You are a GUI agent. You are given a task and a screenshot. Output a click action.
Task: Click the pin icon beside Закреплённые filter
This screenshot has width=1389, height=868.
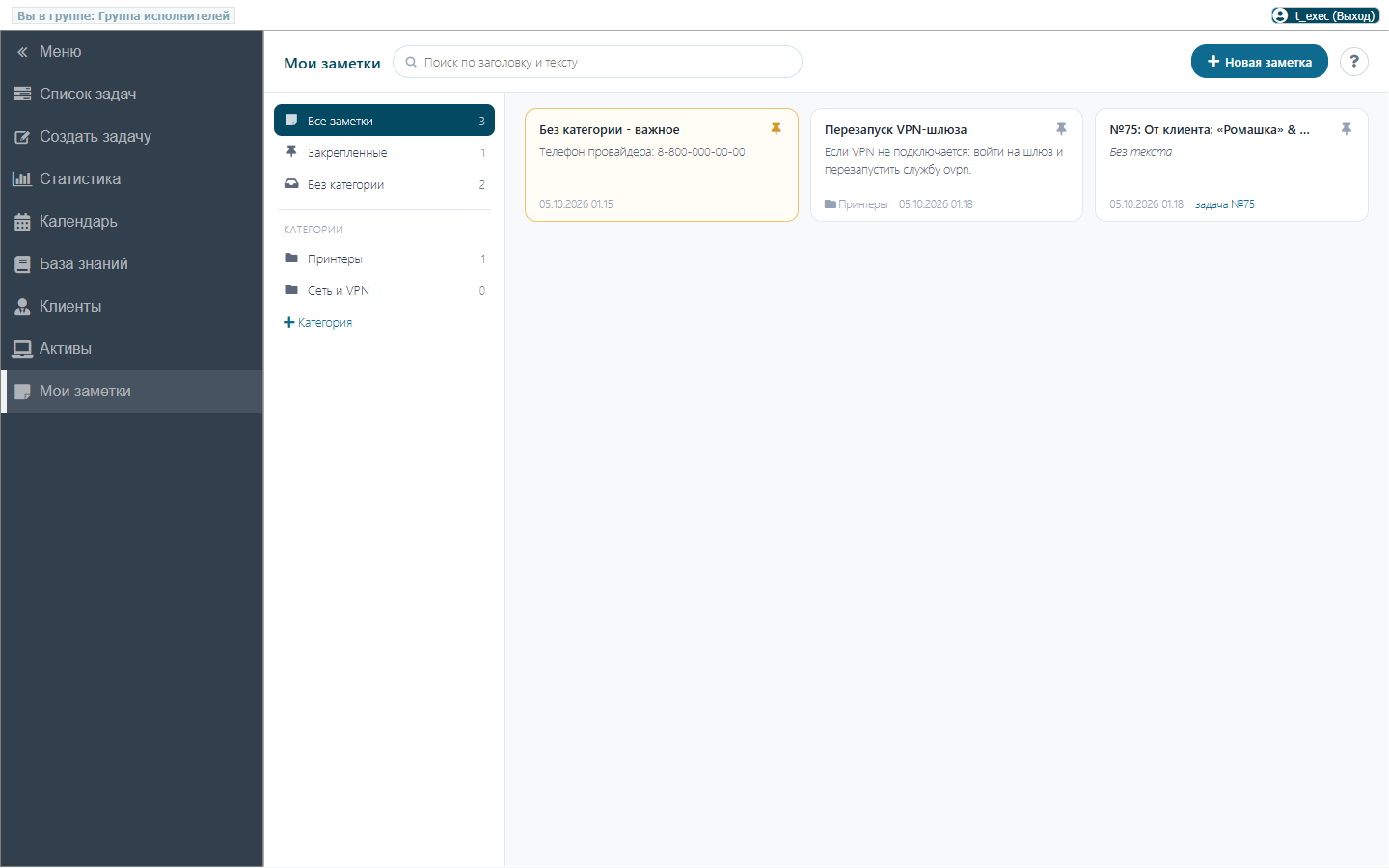[291, 152]
